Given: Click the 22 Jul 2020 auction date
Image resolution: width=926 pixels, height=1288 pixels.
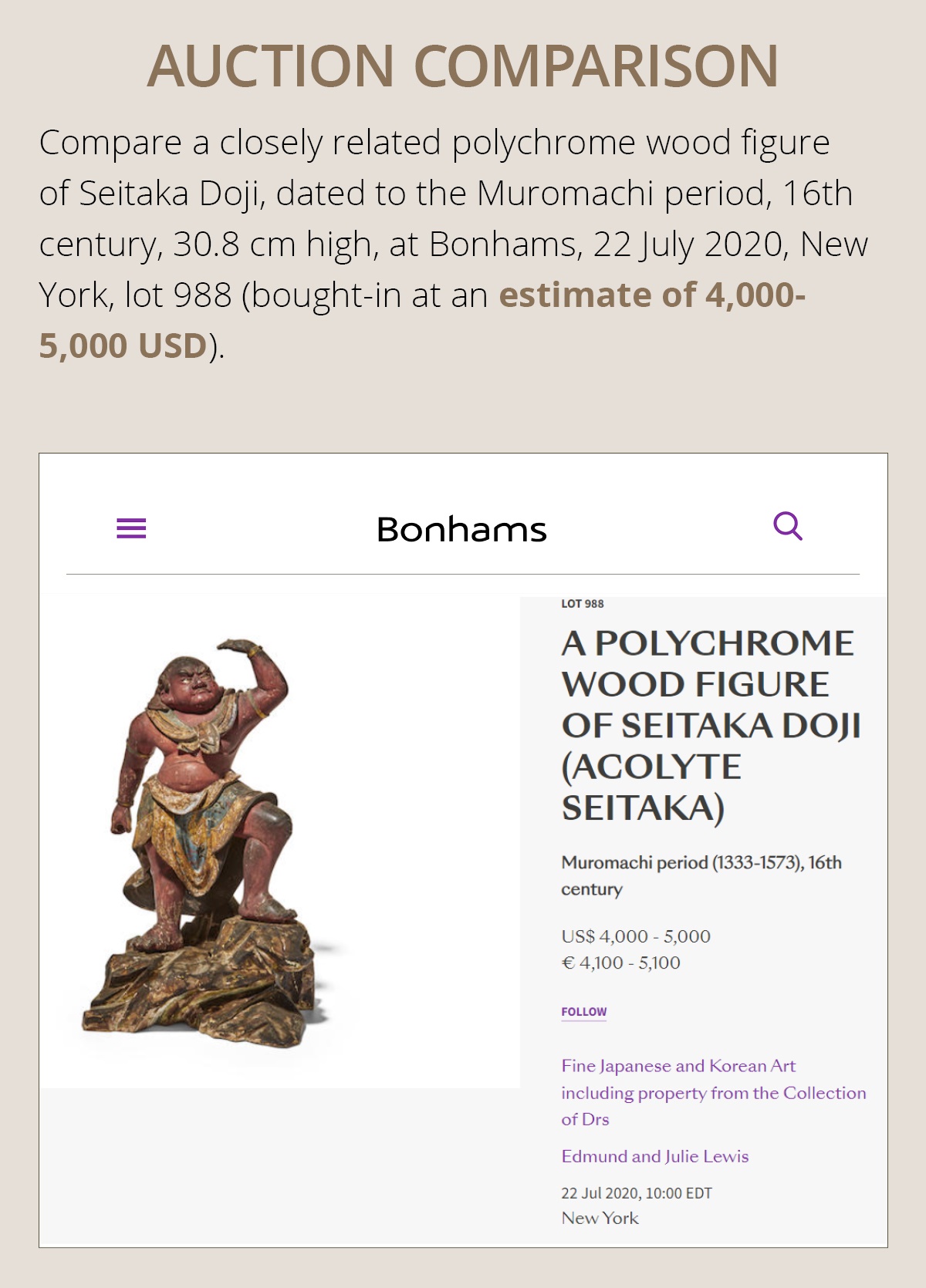Looking at the screenshot, I should (636, 1193).
